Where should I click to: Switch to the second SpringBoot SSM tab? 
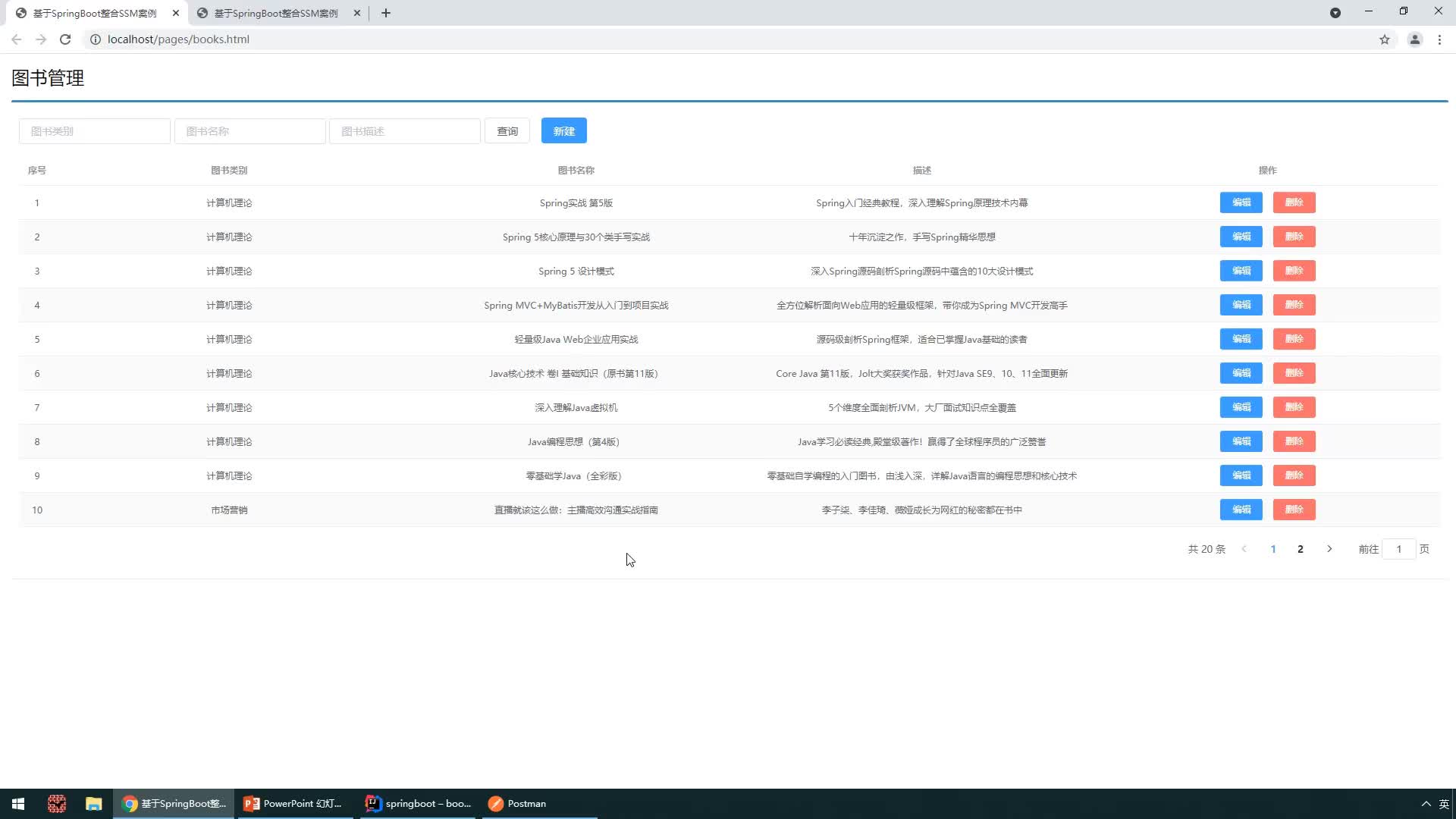point(276,13)
